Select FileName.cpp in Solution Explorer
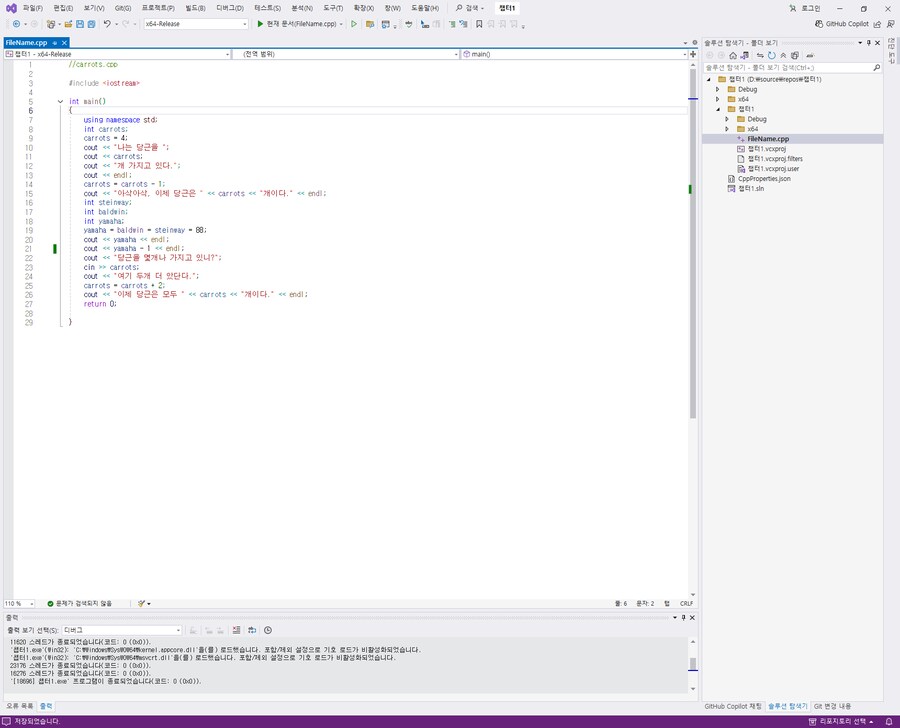The height and width of the screenshot is (728, 900). point(768,139)
